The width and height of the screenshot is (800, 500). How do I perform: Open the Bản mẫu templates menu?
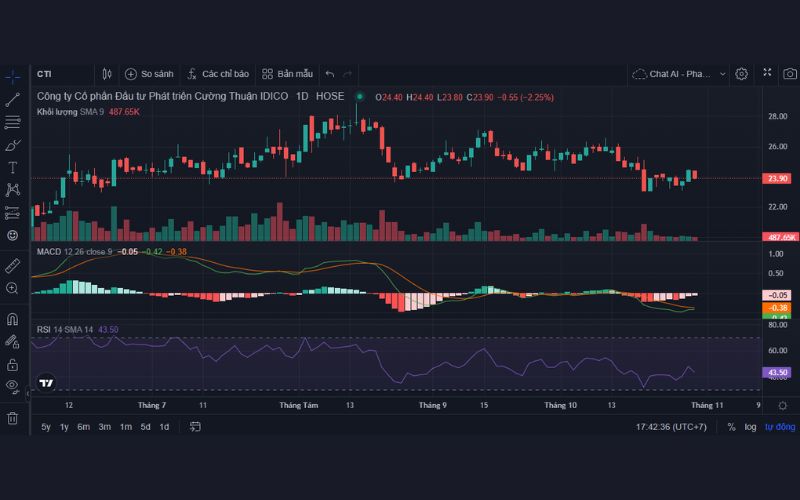pos(287,74)
